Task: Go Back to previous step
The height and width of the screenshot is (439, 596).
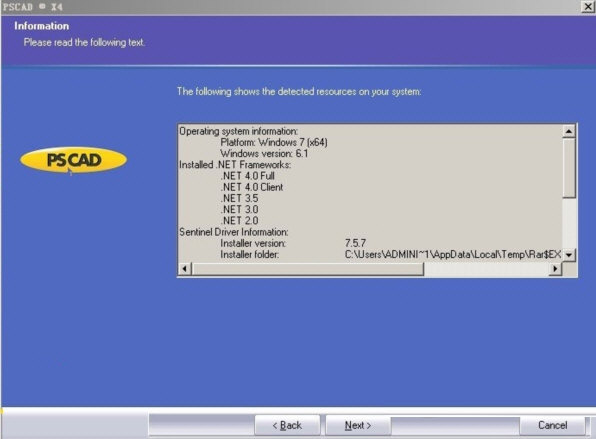Action: 287,425
